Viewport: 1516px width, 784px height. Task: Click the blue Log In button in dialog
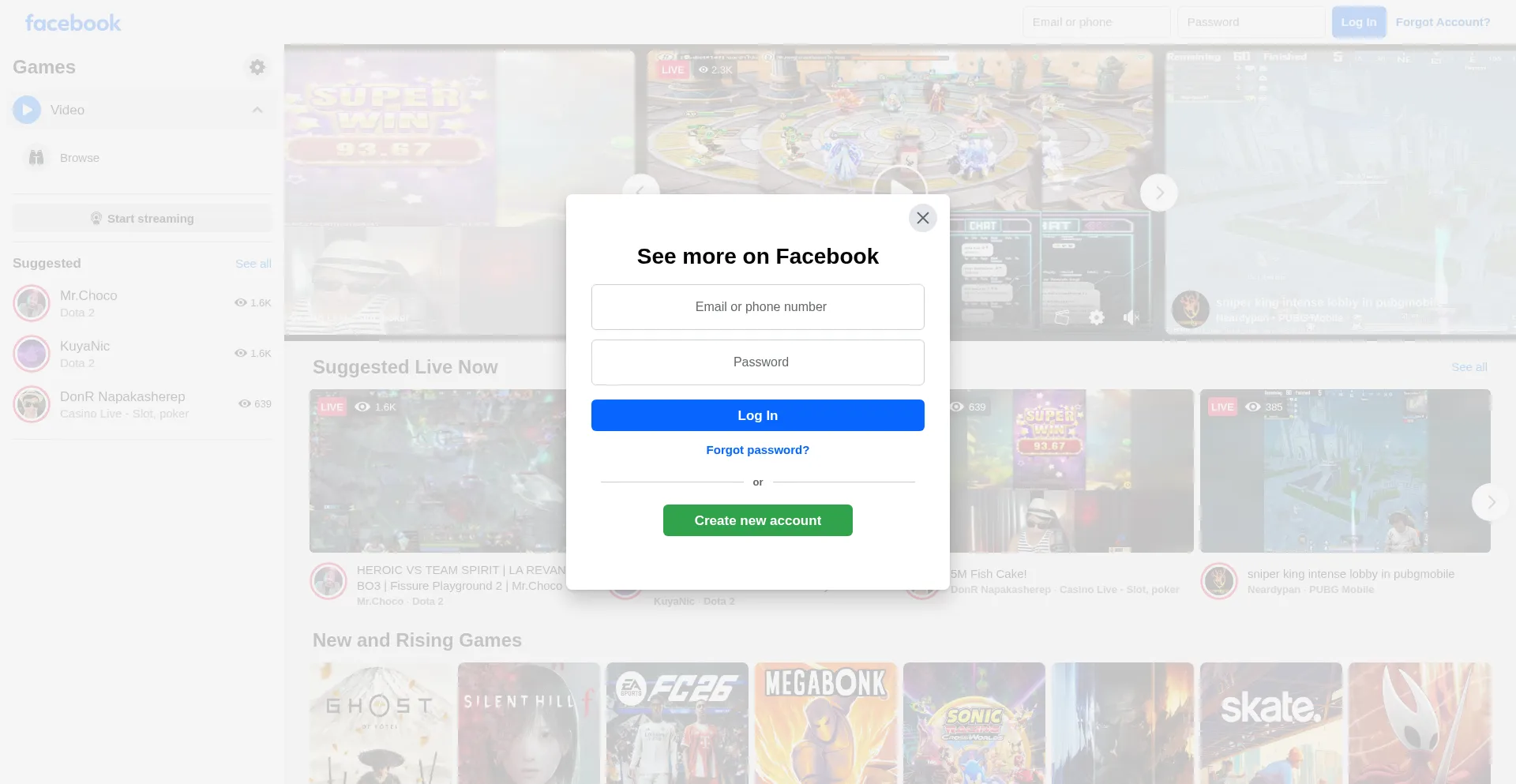click(757, 415)
